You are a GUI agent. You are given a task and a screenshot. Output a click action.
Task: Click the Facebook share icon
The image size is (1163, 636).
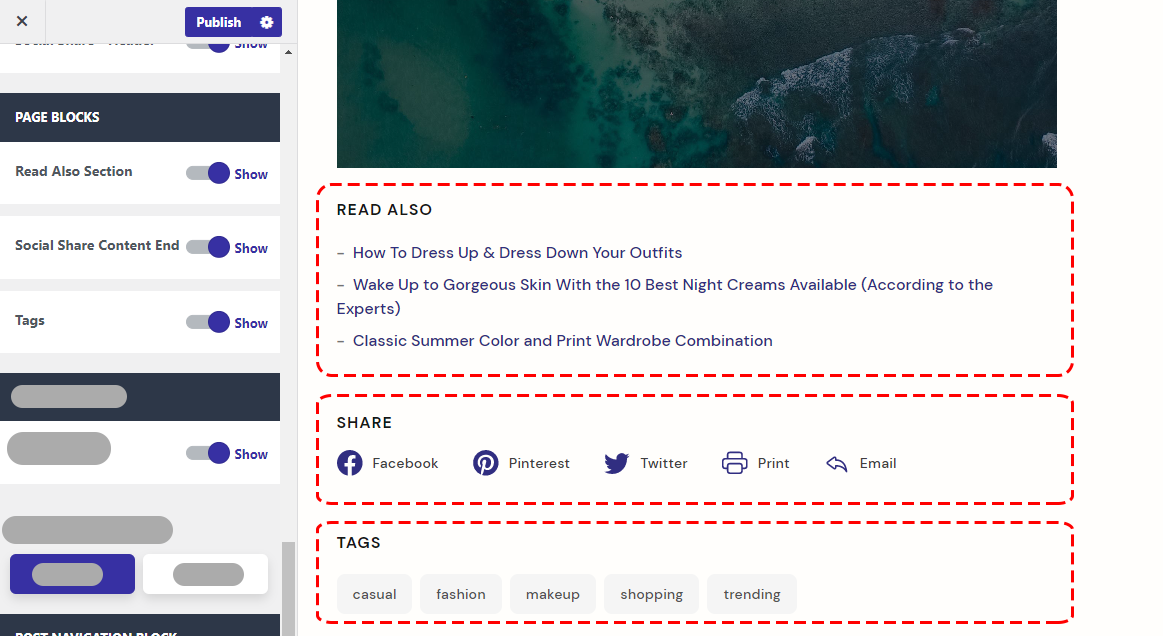(349, 463)
